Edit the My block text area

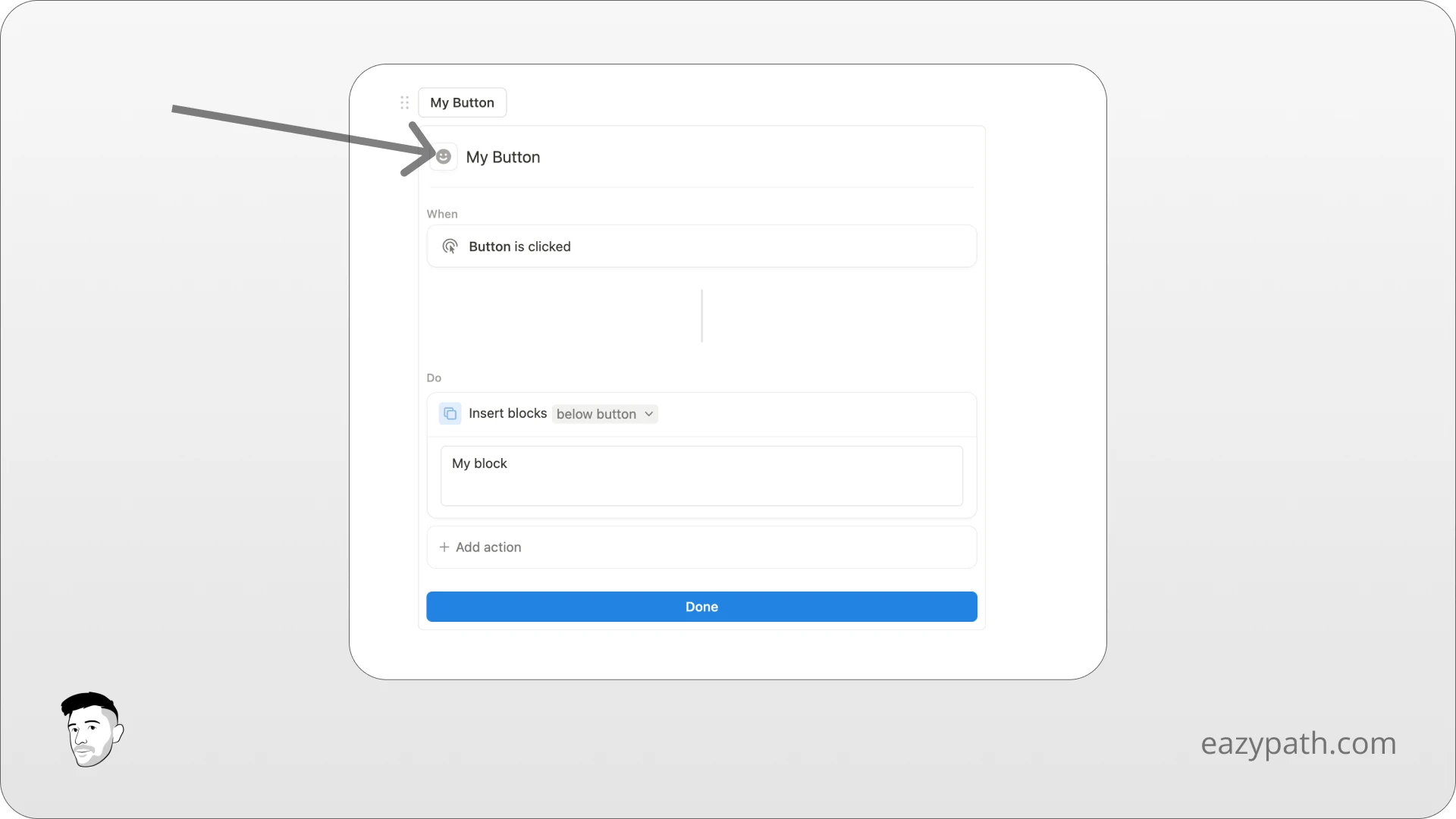pos(701,476)
